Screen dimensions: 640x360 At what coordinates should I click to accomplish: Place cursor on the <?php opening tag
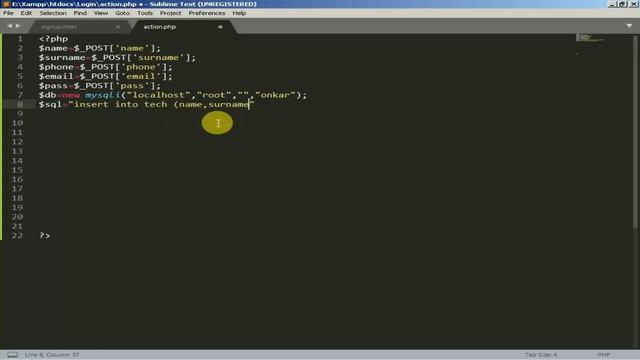(x=53, y=39)
